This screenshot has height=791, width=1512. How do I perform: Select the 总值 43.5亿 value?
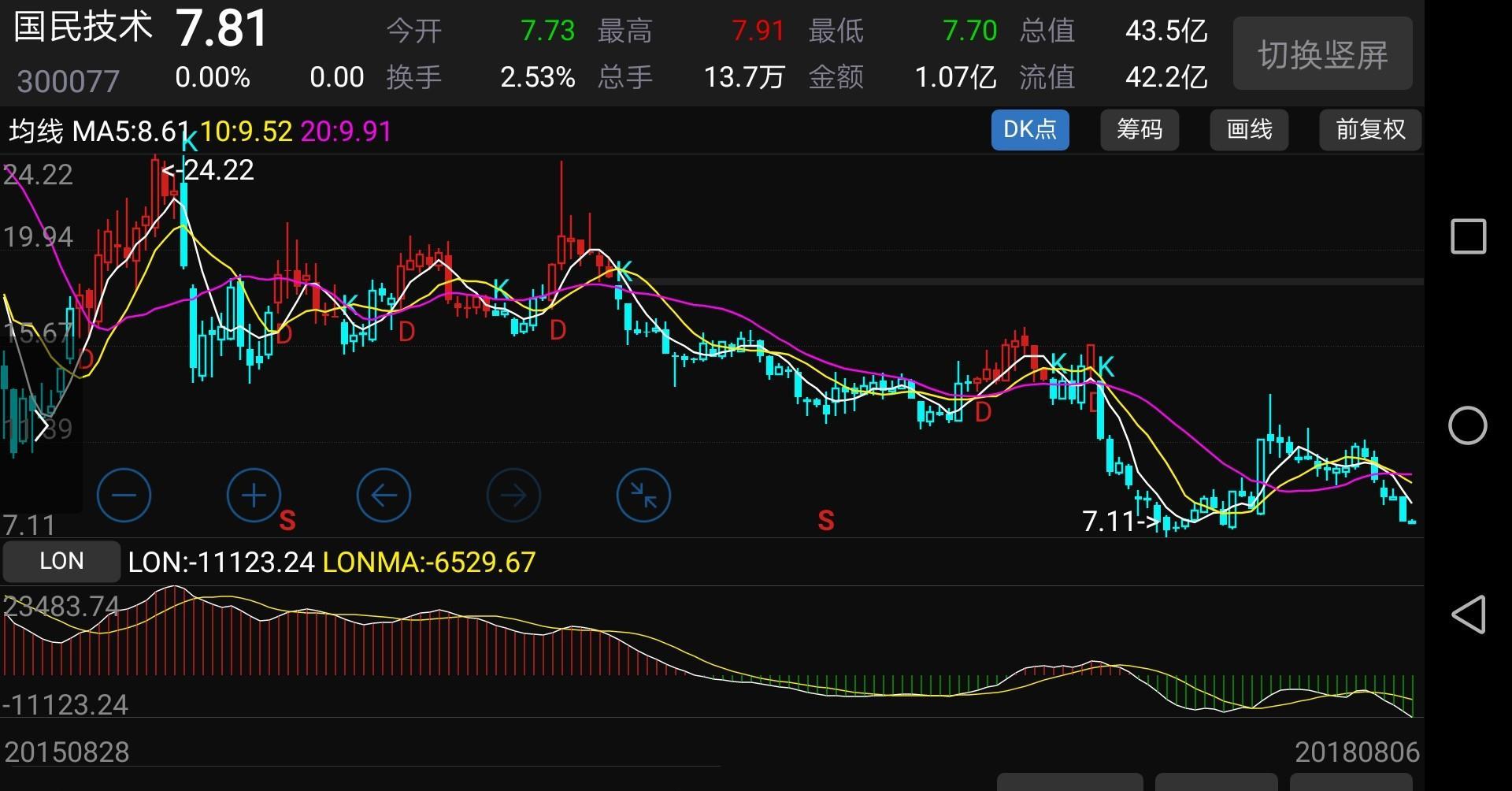[x=1166, y=31]
